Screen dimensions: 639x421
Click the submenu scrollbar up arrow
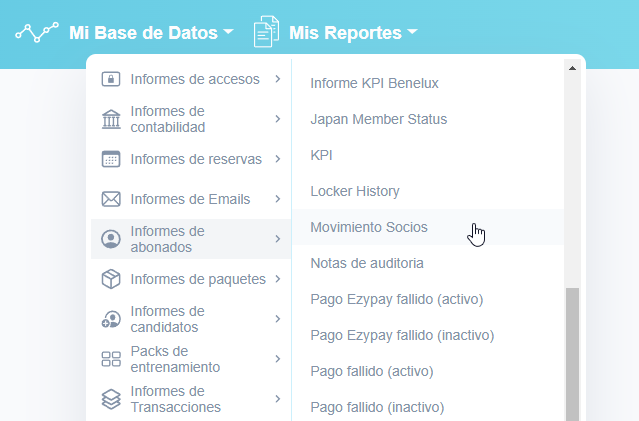pyautogui.click(x=572, y=69)
